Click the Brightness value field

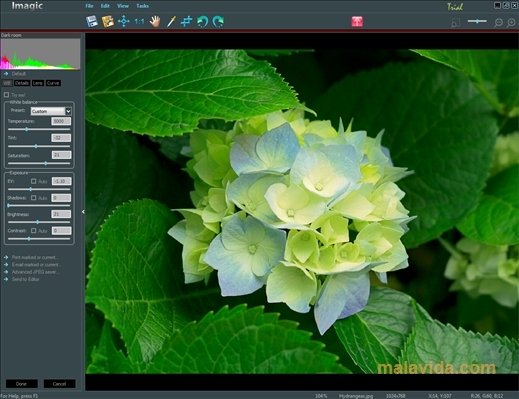coord(61,214)
